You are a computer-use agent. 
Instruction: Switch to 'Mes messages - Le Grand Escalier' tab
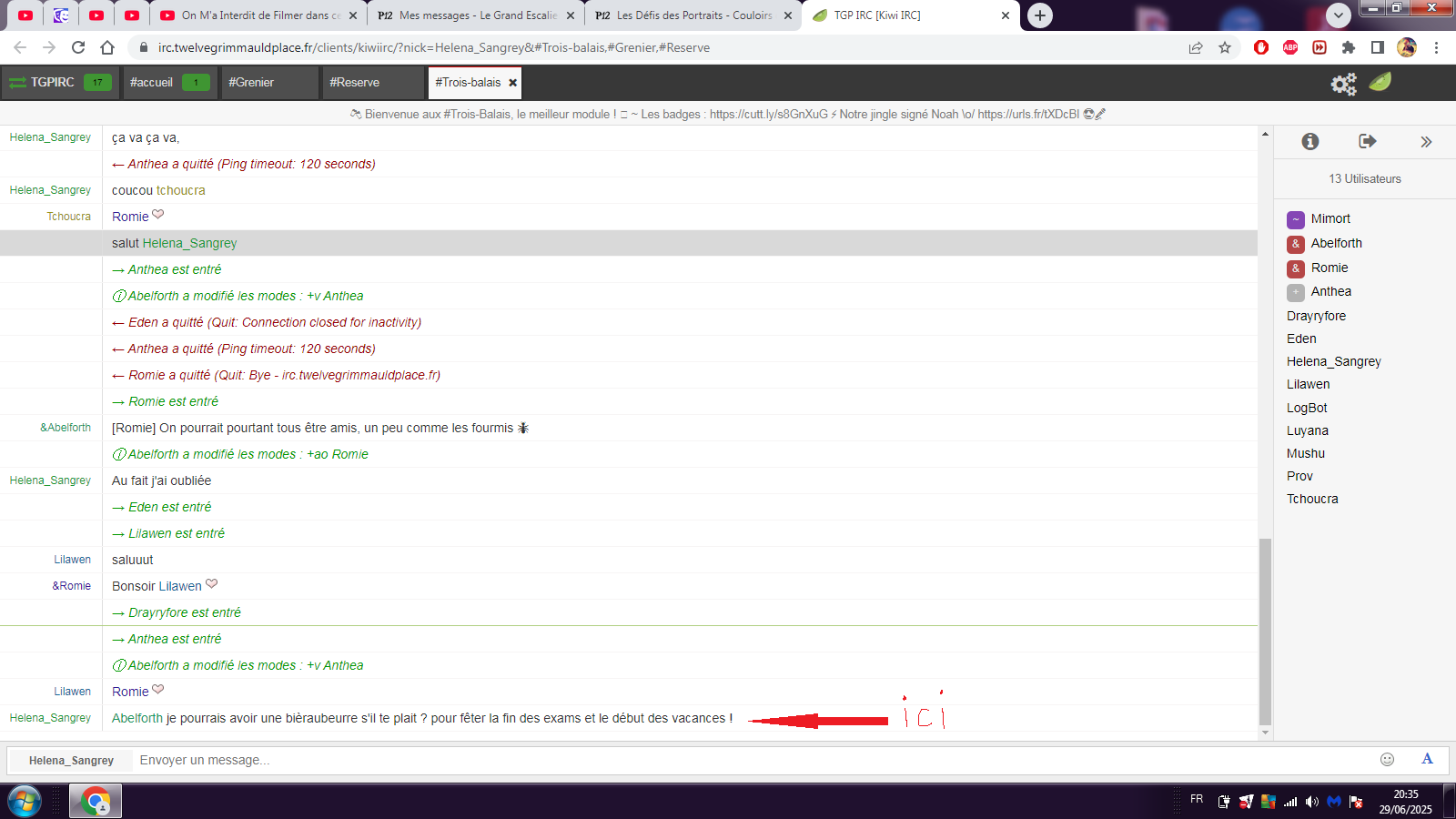point(475,15)
